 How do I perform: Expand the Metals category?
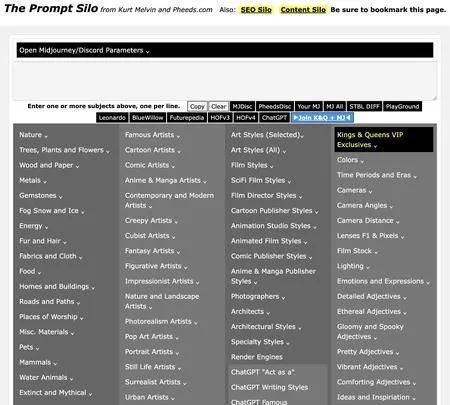pyautogui.click(x=33, y=180)
